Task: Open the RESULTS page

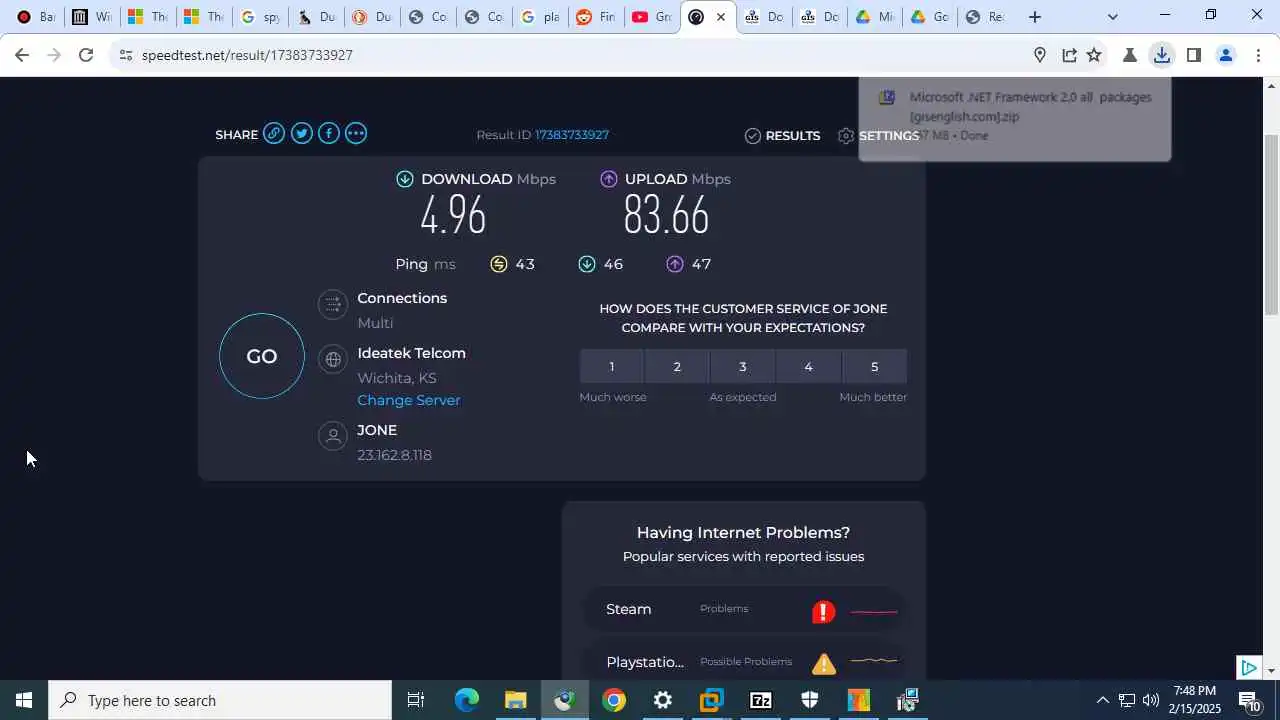Action: 782,136
